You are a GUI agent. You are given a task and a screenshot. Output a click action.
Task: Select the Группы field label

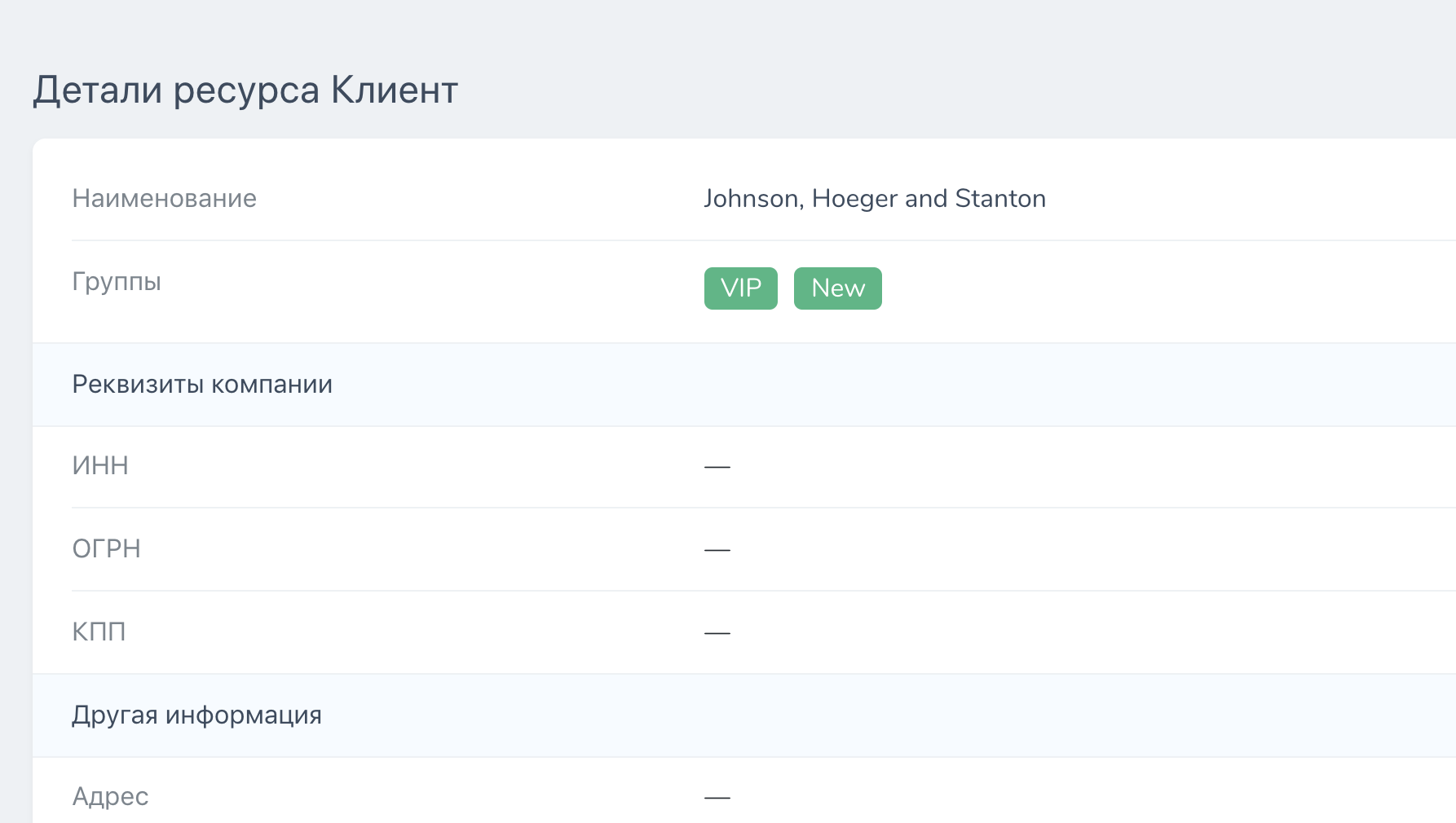pyautogui.click(x=117, y=282)
